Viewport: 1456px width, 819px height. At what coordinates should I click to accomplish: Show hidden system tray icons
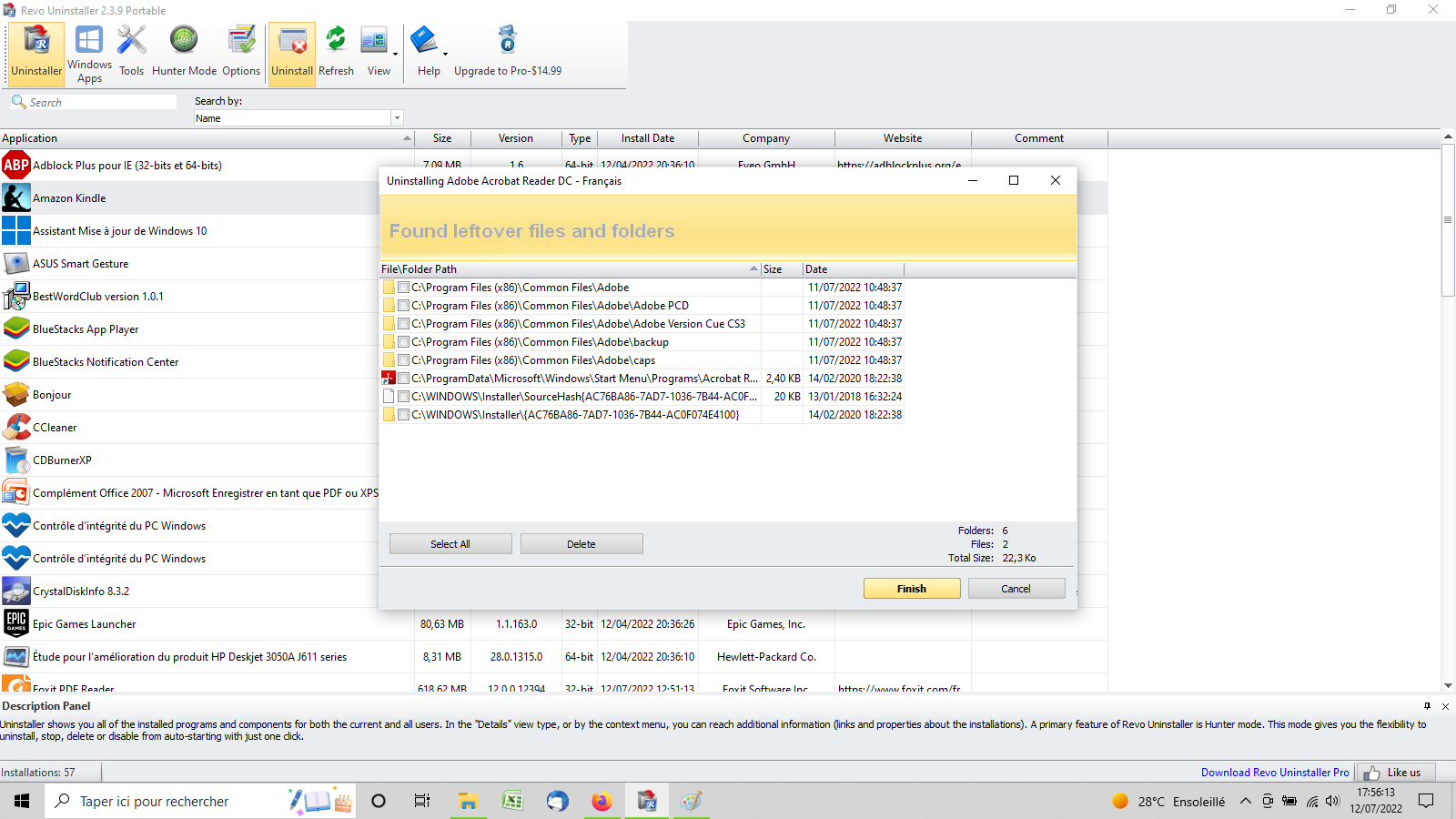coord(1245,801)
